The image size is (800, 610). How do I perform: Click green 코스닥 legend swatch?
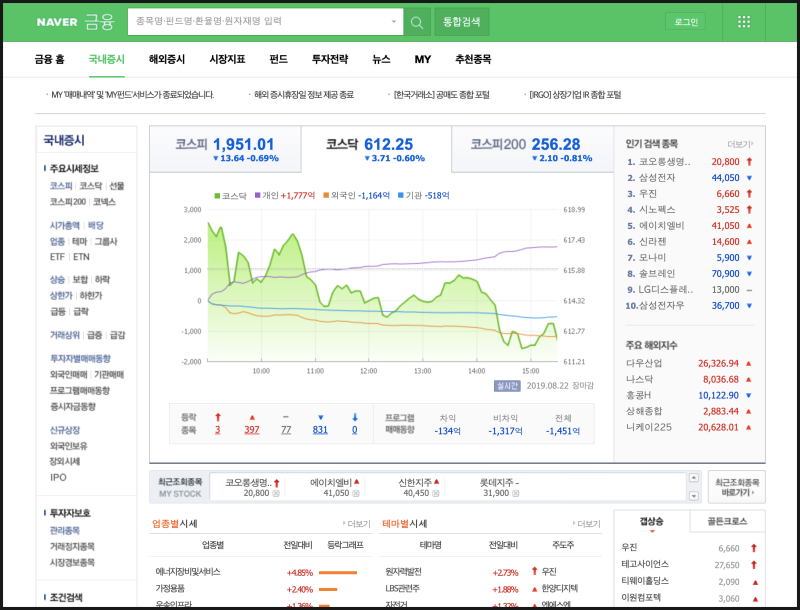coord(217,195)
